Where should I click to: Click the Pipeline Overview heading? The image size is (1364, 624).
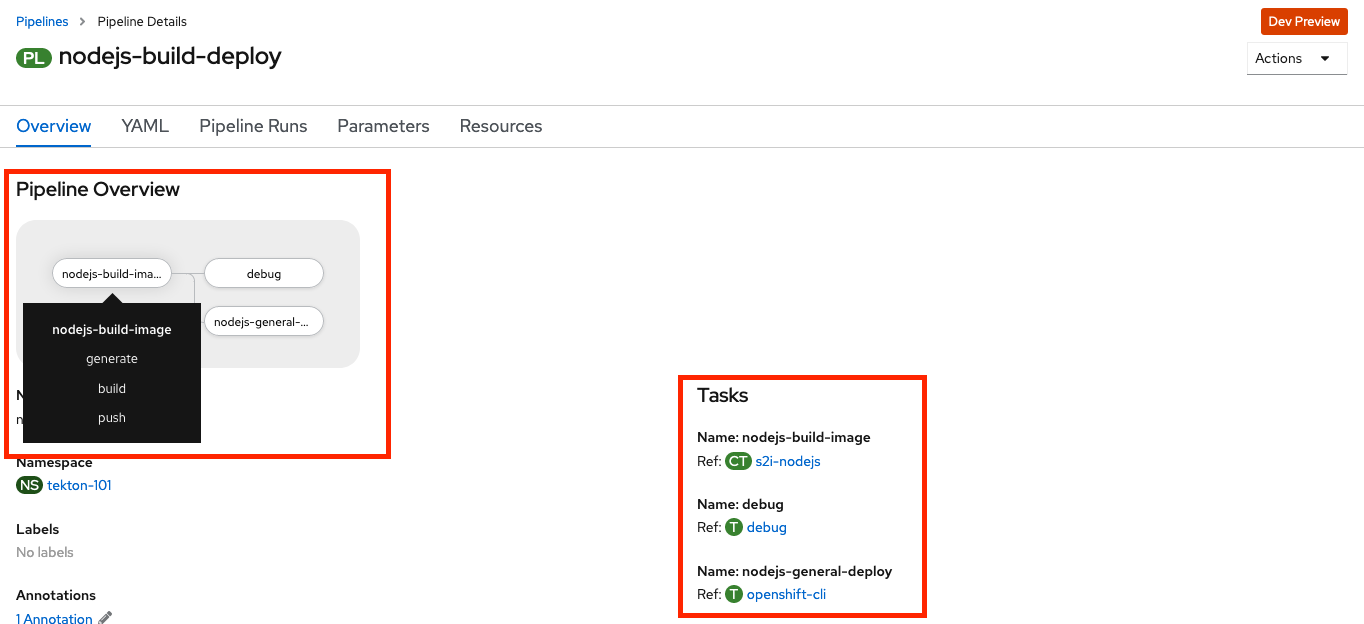[x=98, y=189]
